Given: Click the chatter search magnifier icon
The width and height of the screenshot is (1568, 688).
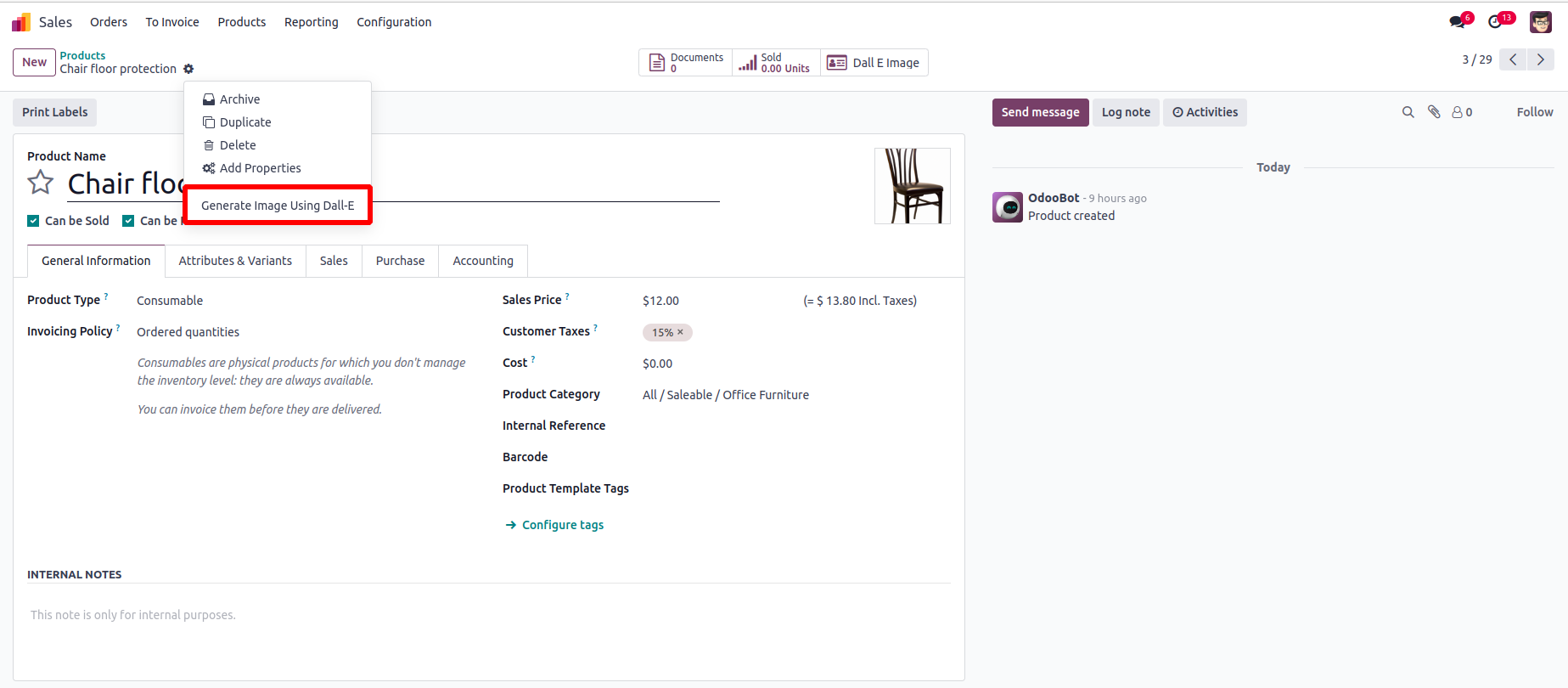Looking at the screenshot, I should 1408,112.
